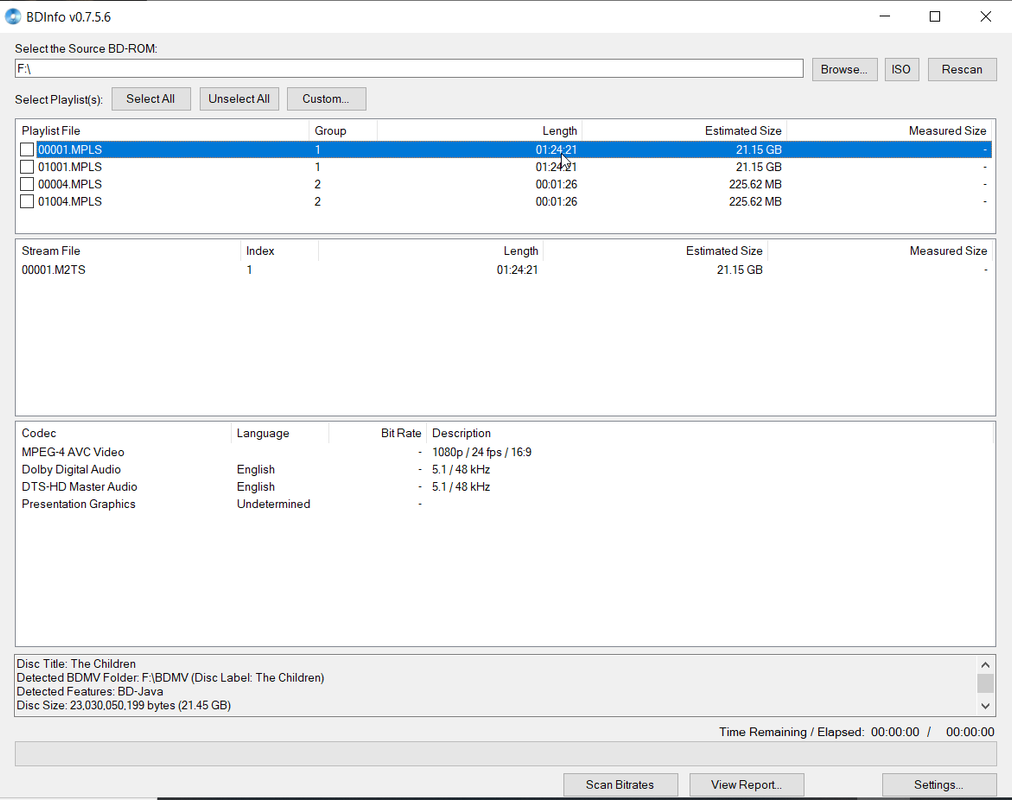Screen dimensions: 1012x800
Task: Sort playlists by Length column header
Action: (x=480, y=130)
